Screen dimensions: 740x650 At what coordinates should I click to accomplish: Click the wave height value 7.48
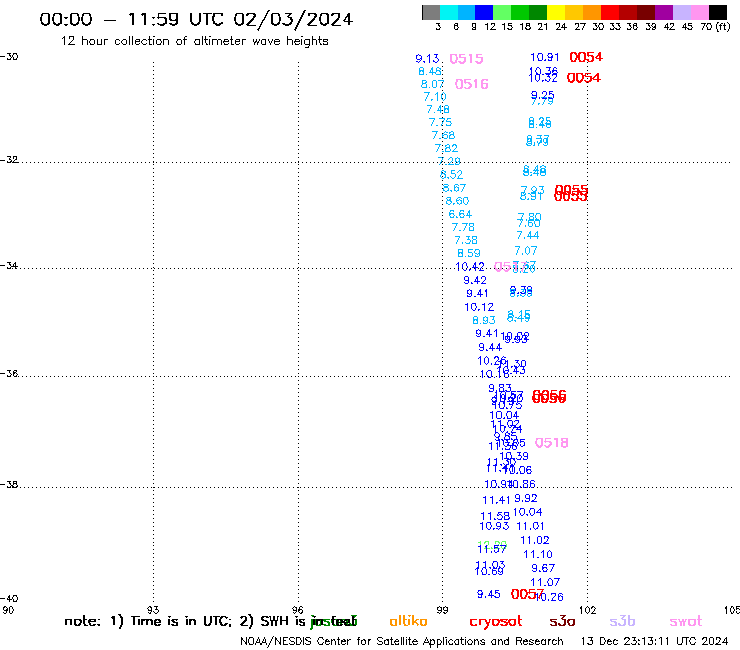(x=438, y=110)
